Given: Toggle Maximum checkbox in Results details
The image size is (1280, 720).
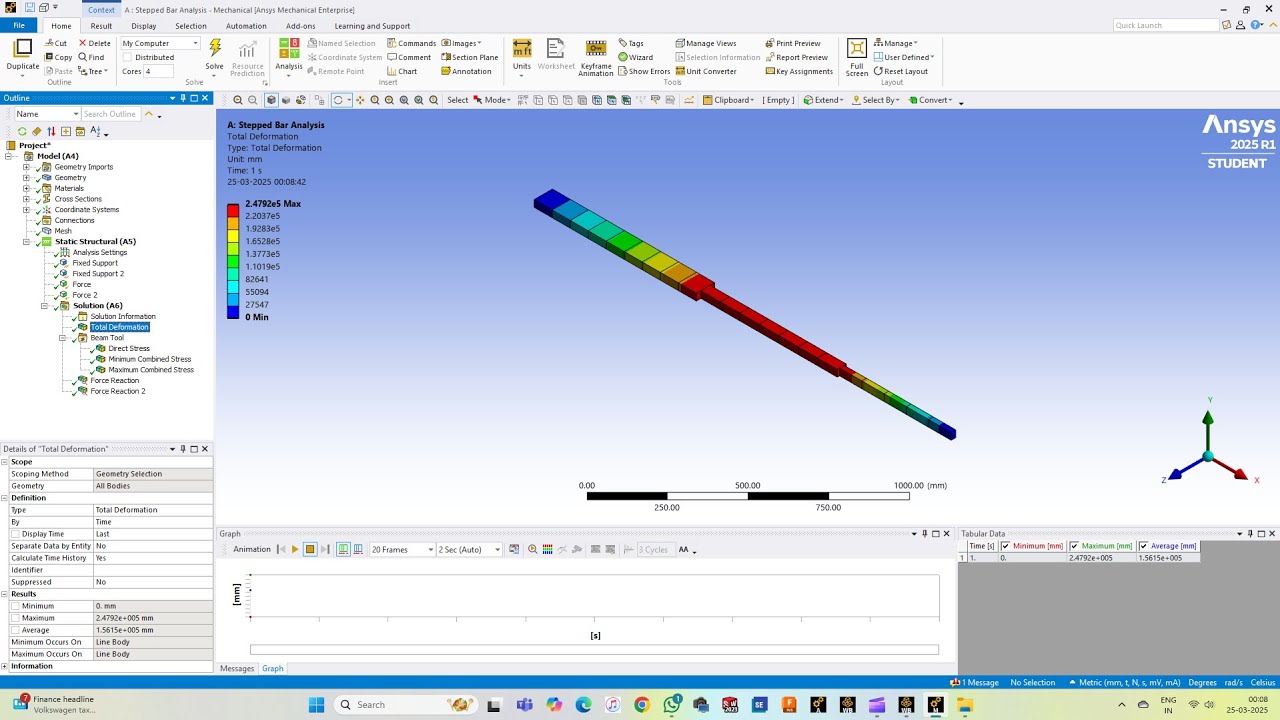Looking at the screenshot, I should [15, 618].
